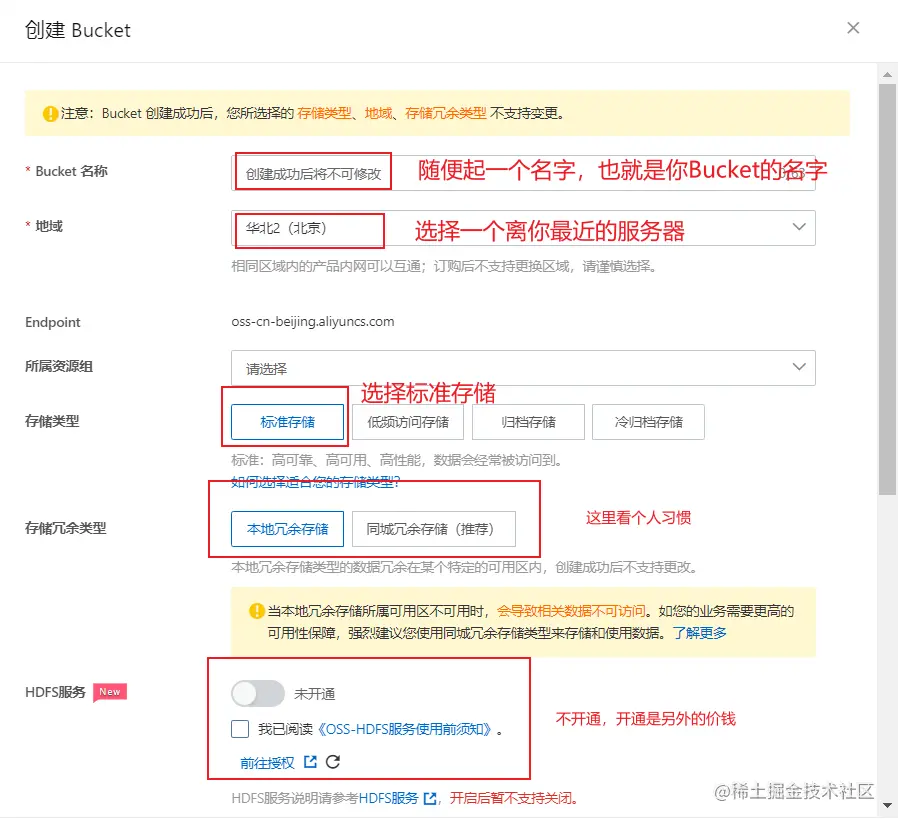
Task: Click the New badge next to HDFS服务
Action: [x=109, y=692]
